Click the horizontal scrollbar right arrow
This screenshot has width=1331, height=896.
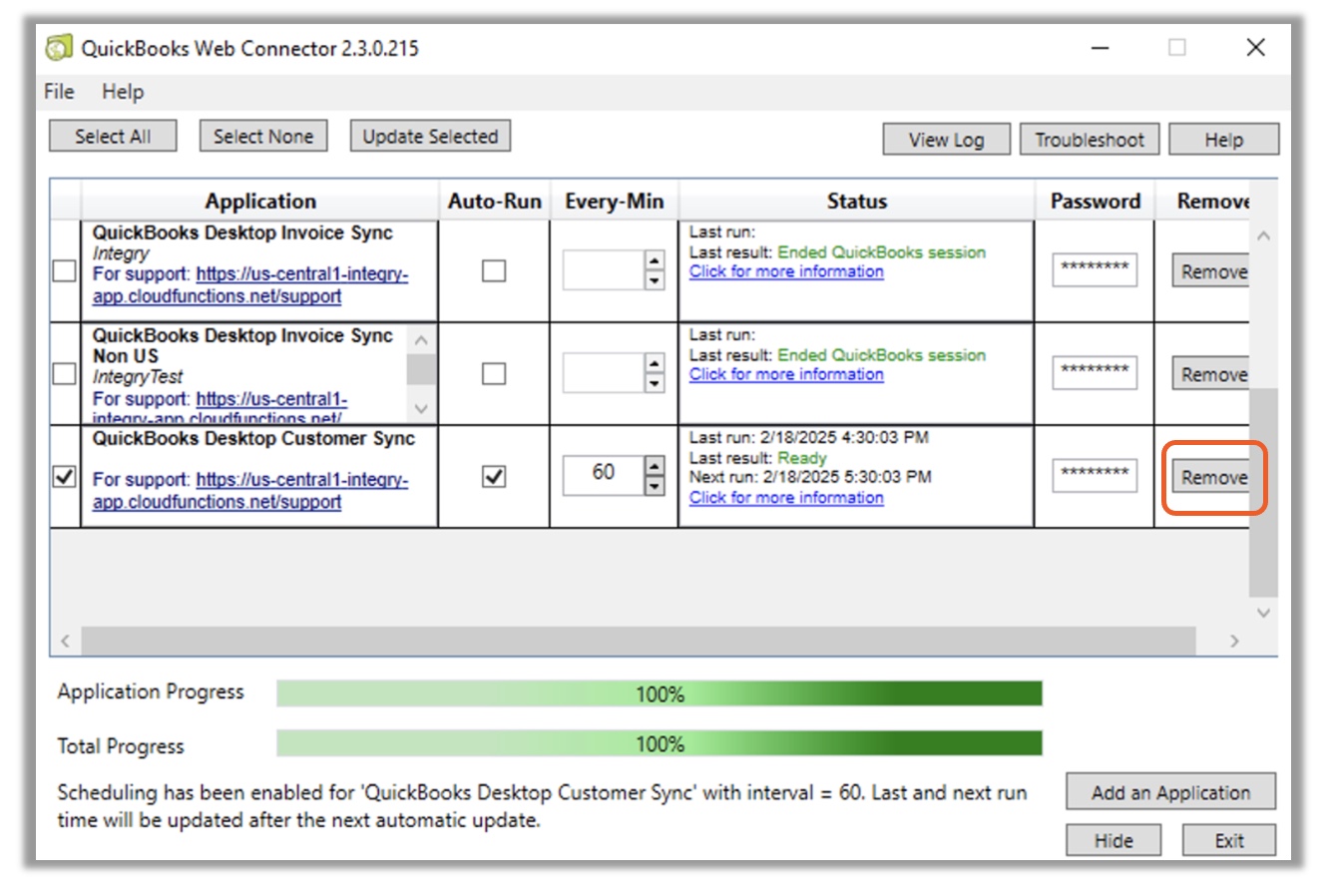[x=1234, y=641]
